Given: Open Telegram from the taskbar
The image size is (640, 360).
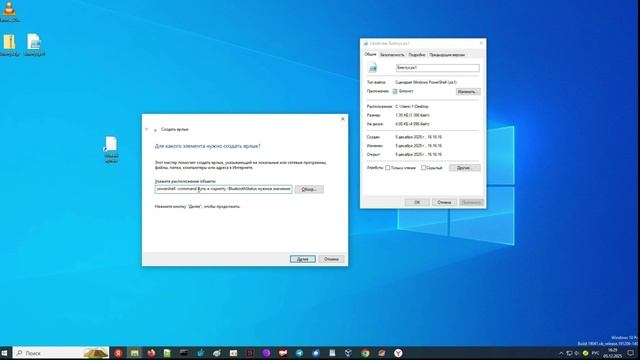Looking at the screenshot, I should click(x=299, y=353).
